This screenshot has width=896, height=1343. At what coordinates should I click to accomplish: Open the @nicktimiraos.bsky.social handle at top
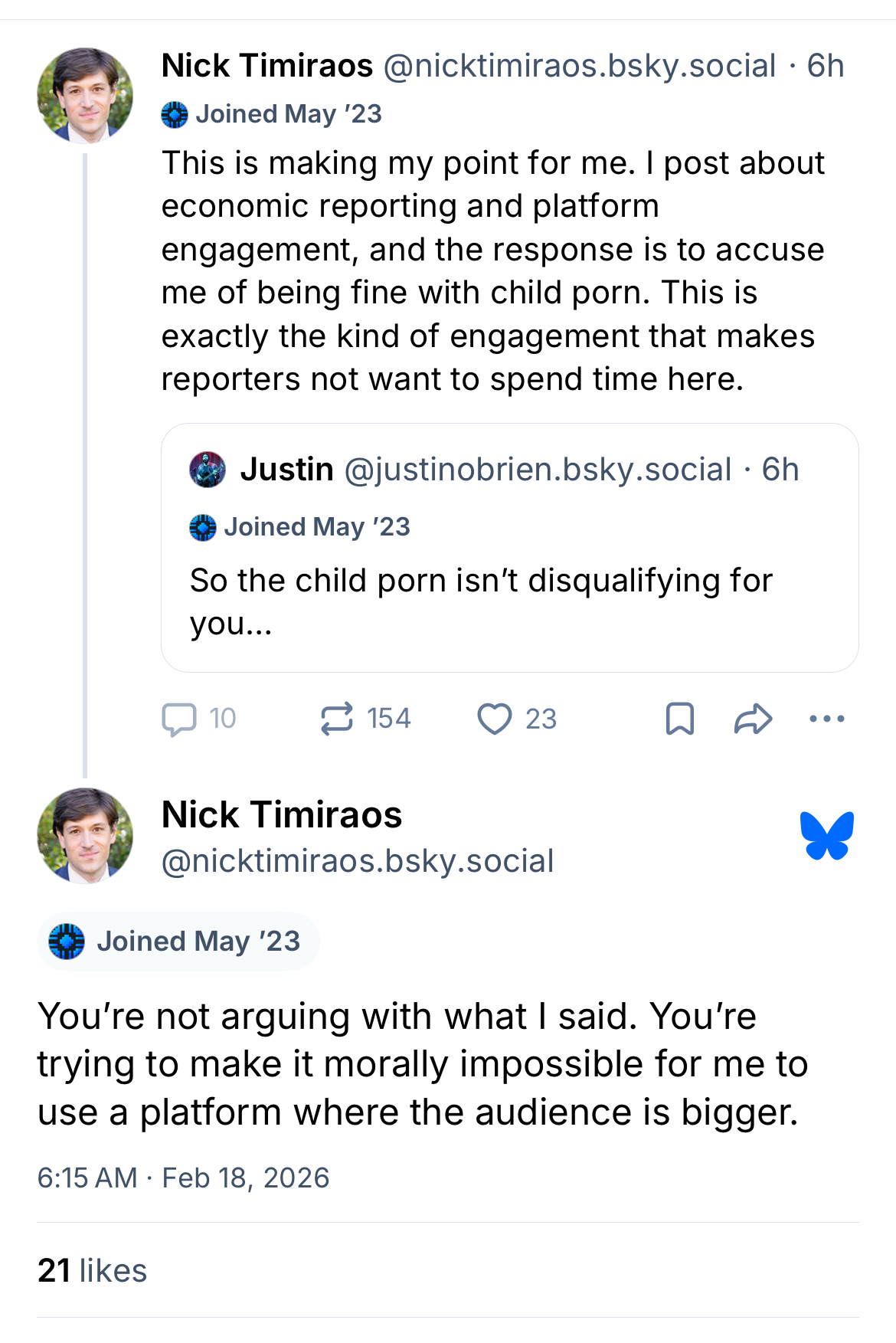point(579,67)
